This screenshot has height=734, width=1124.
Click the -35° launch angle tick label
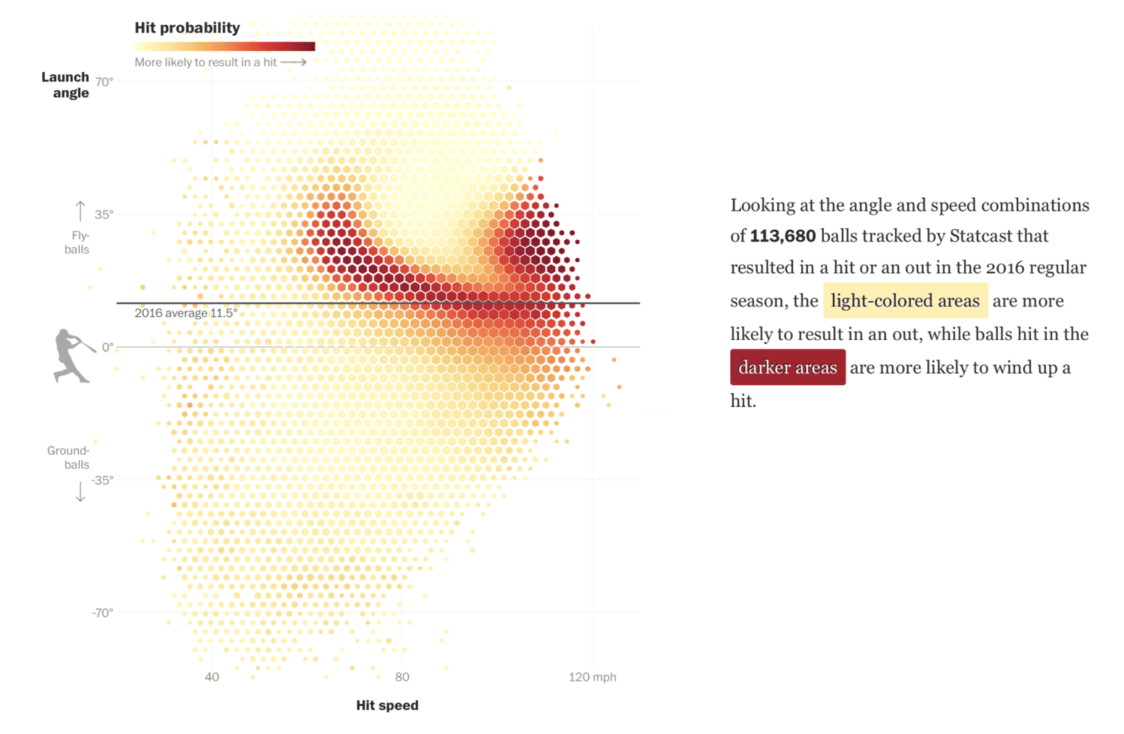point(101,479)
